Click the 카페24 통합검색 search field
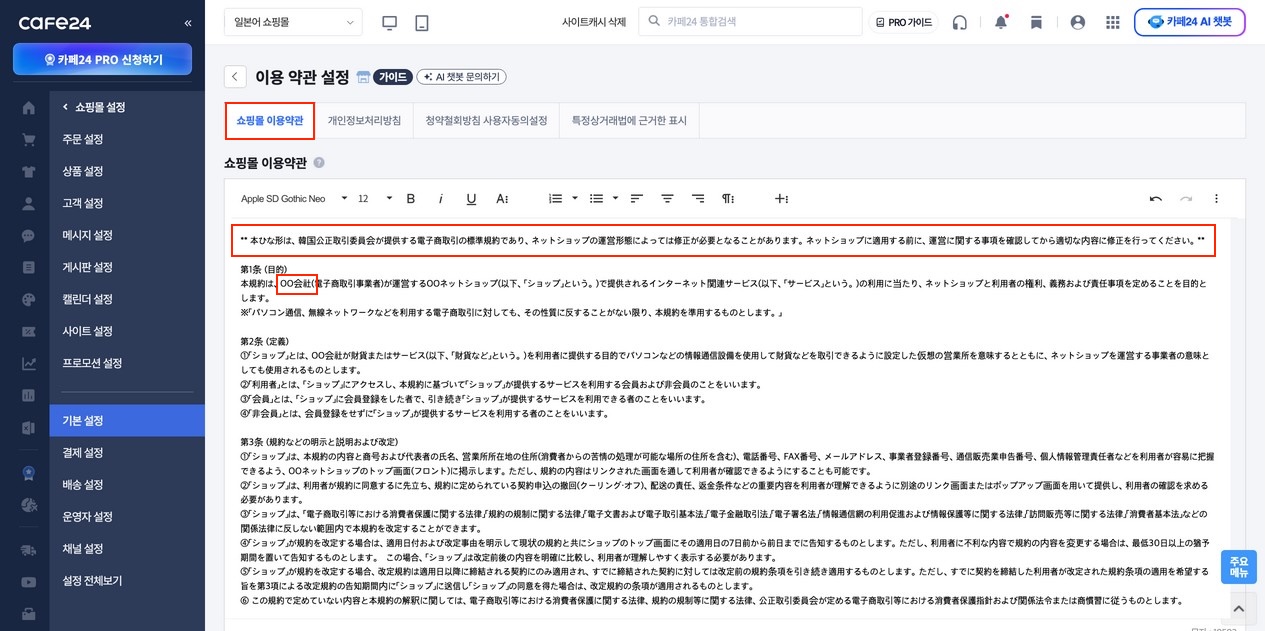 (x=750, y=22)
